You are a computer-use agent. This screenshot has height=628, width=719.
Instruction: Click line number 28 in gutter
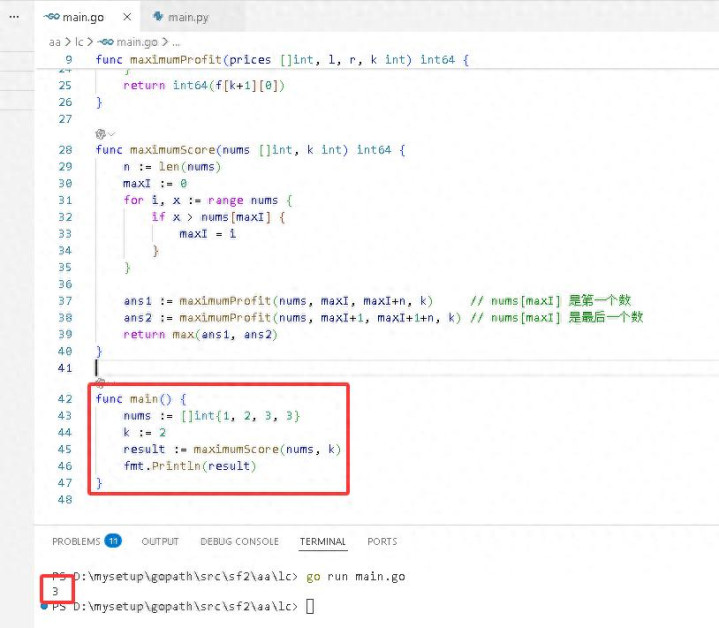[x=65, y=150]
